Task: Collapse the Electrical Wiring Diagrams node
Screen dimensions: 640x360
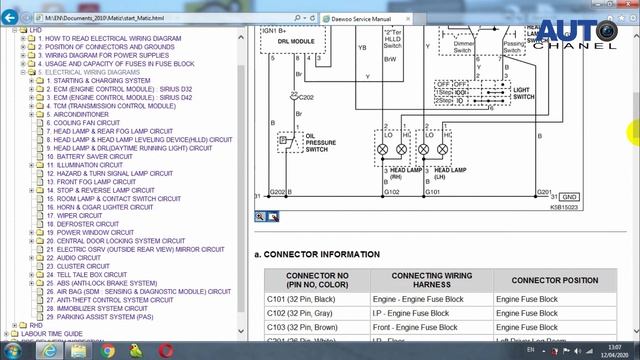Action: click(x=23, y=72)
